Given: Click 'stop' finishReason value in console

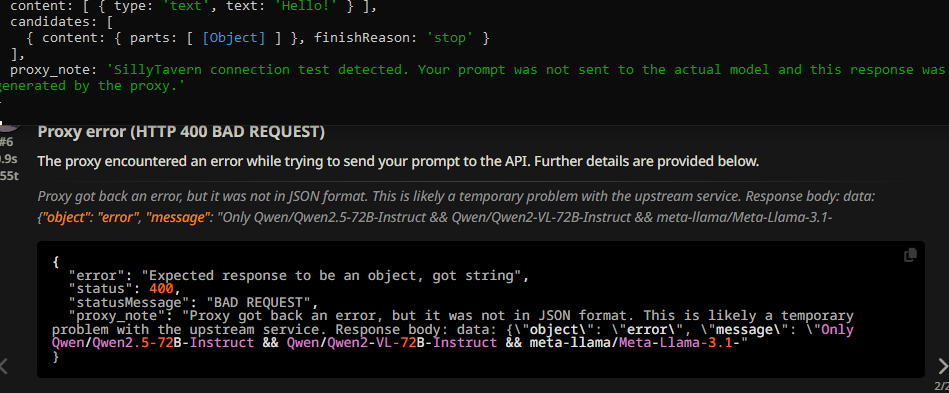Looking at the screenshot, I should 450,38.
